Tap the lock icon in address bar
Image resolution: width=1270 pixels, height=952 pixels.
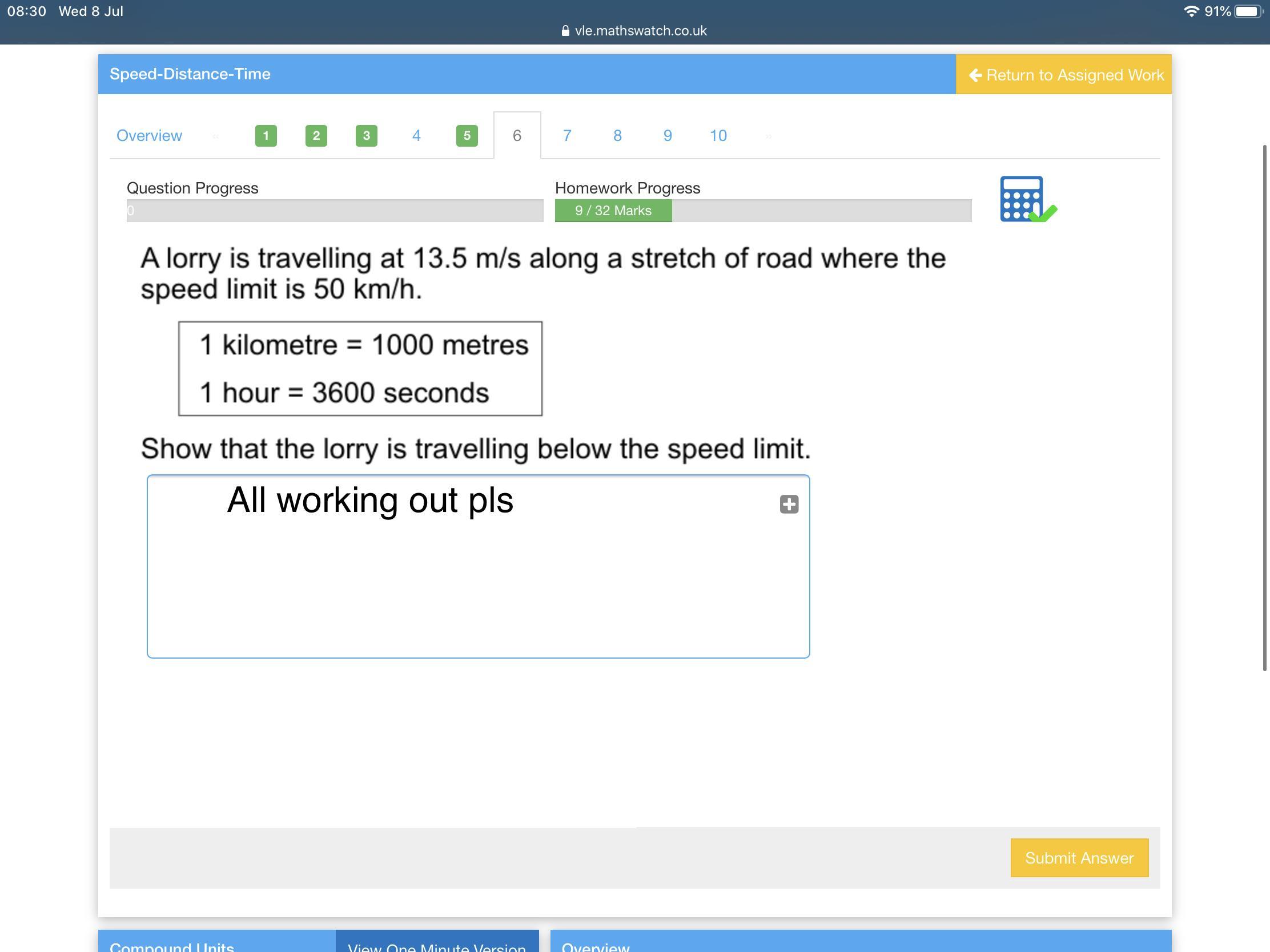click(x=565, y=31)
